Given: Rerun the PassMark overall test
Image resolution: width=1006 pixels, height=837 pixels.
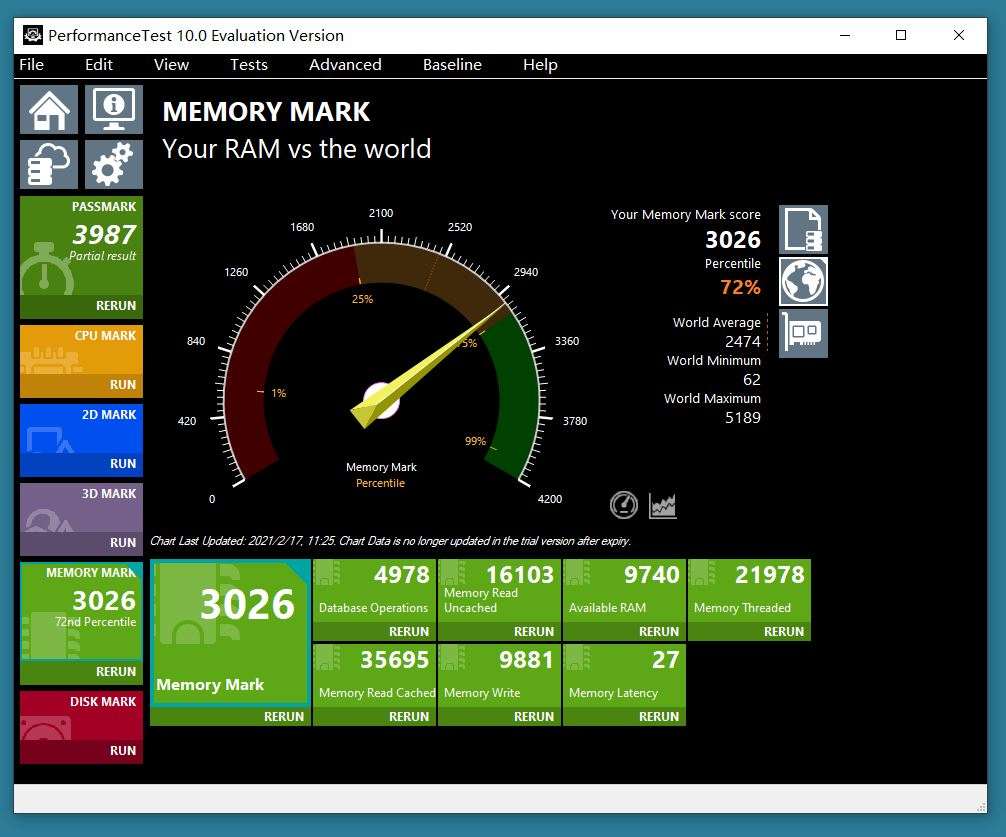Looking at the screenshot, I should click(x=116, y=306).
